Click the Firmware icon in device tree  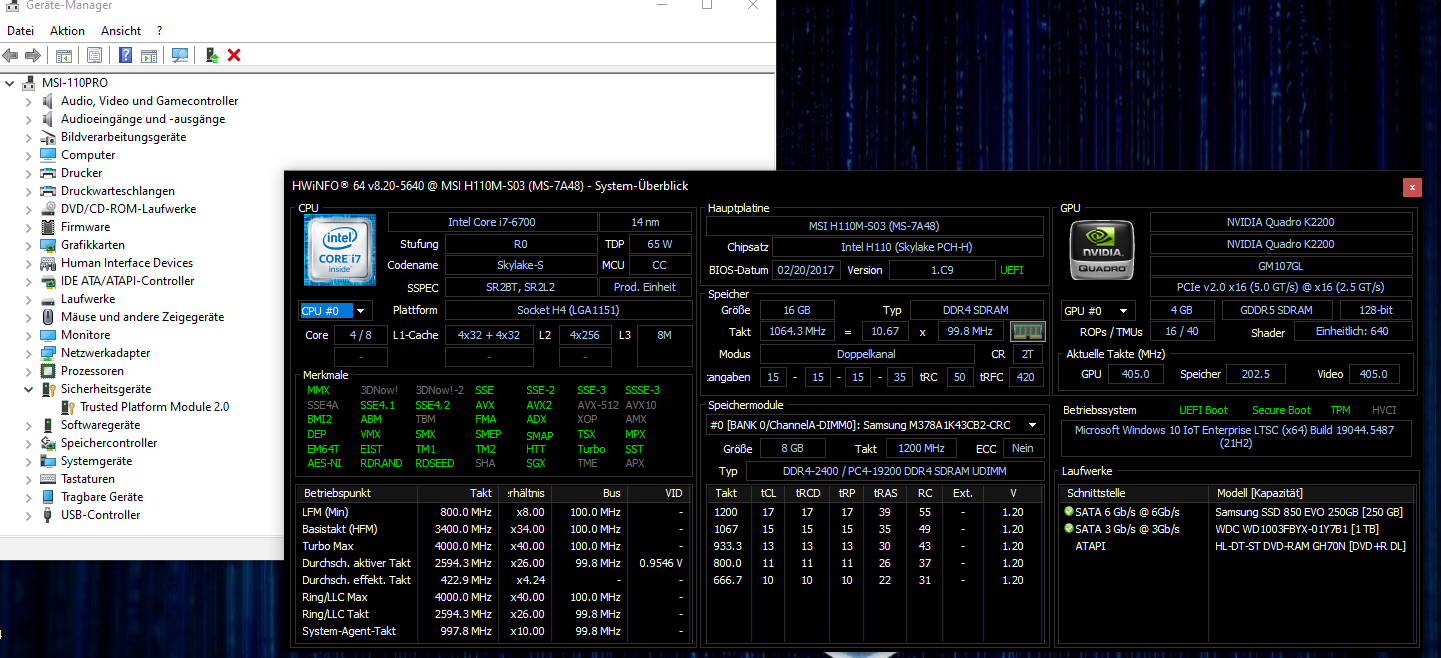click(48, 227)
